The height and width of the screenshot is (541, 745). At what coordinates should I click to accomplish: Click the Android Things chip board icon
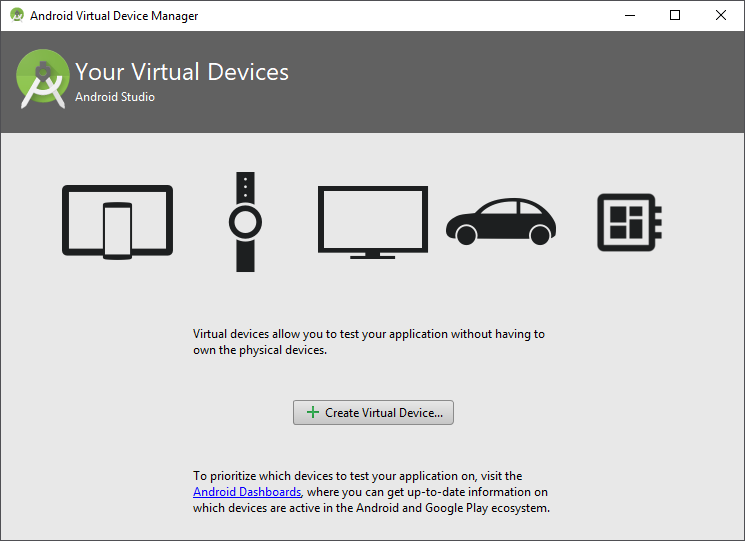629,222
